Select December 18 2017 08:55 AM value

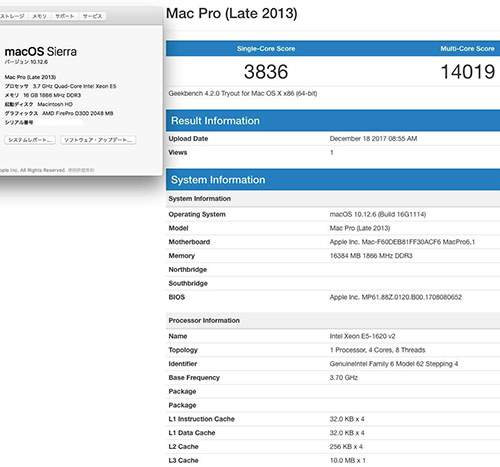coord(373,139)
